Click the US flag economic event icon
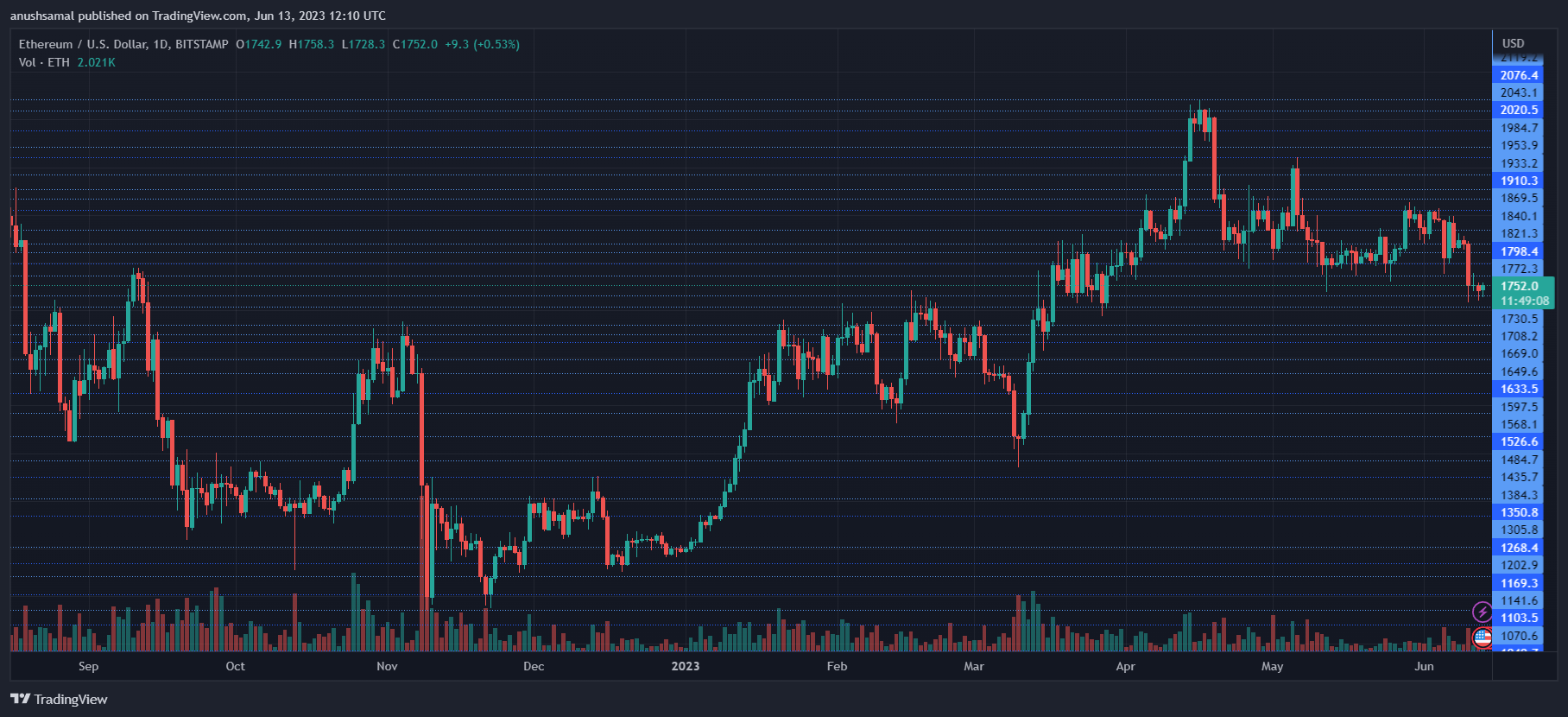1568x717 pixels. pos(1483,638)
